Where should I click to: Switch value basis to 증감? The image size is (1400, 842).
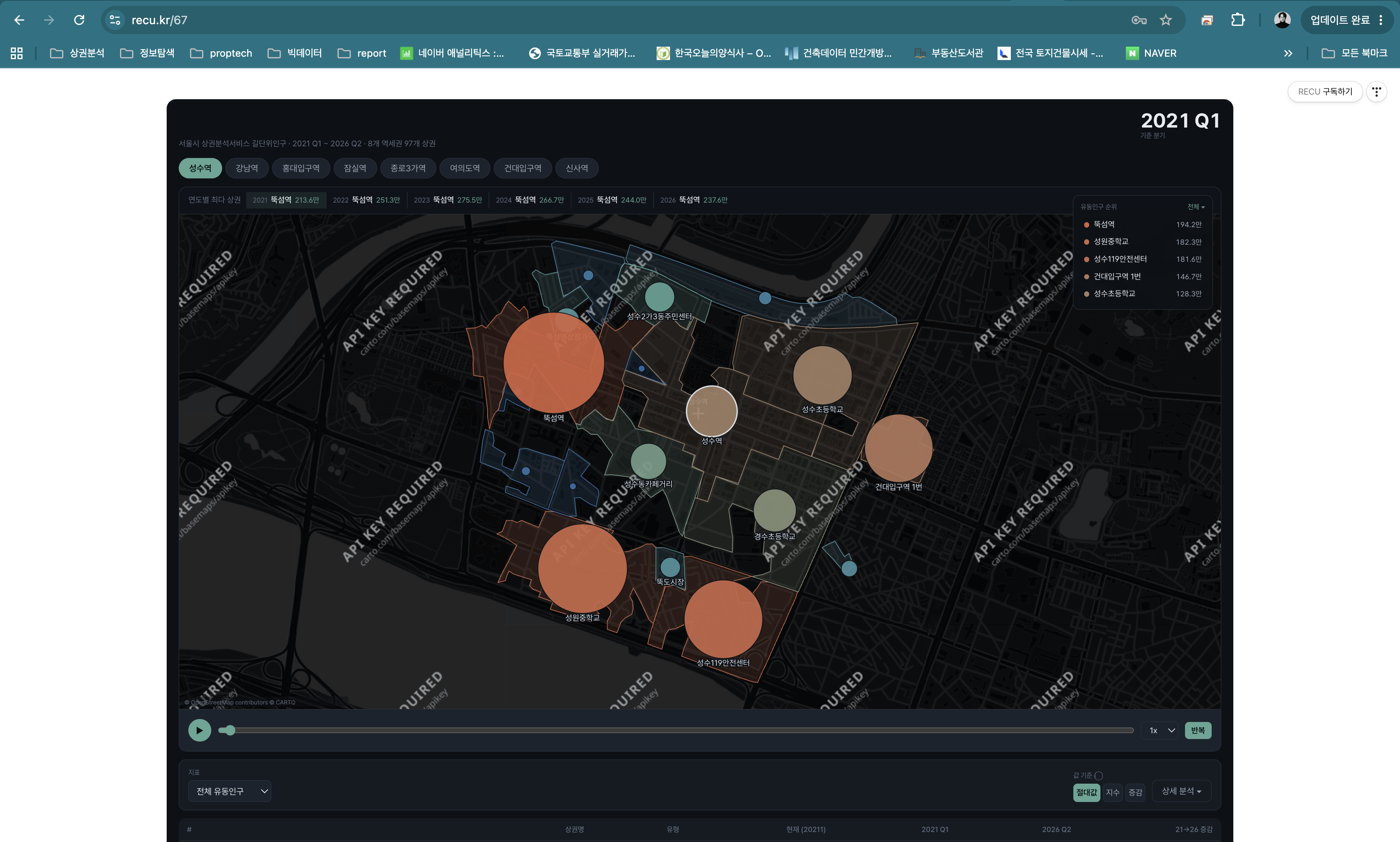1135,792
